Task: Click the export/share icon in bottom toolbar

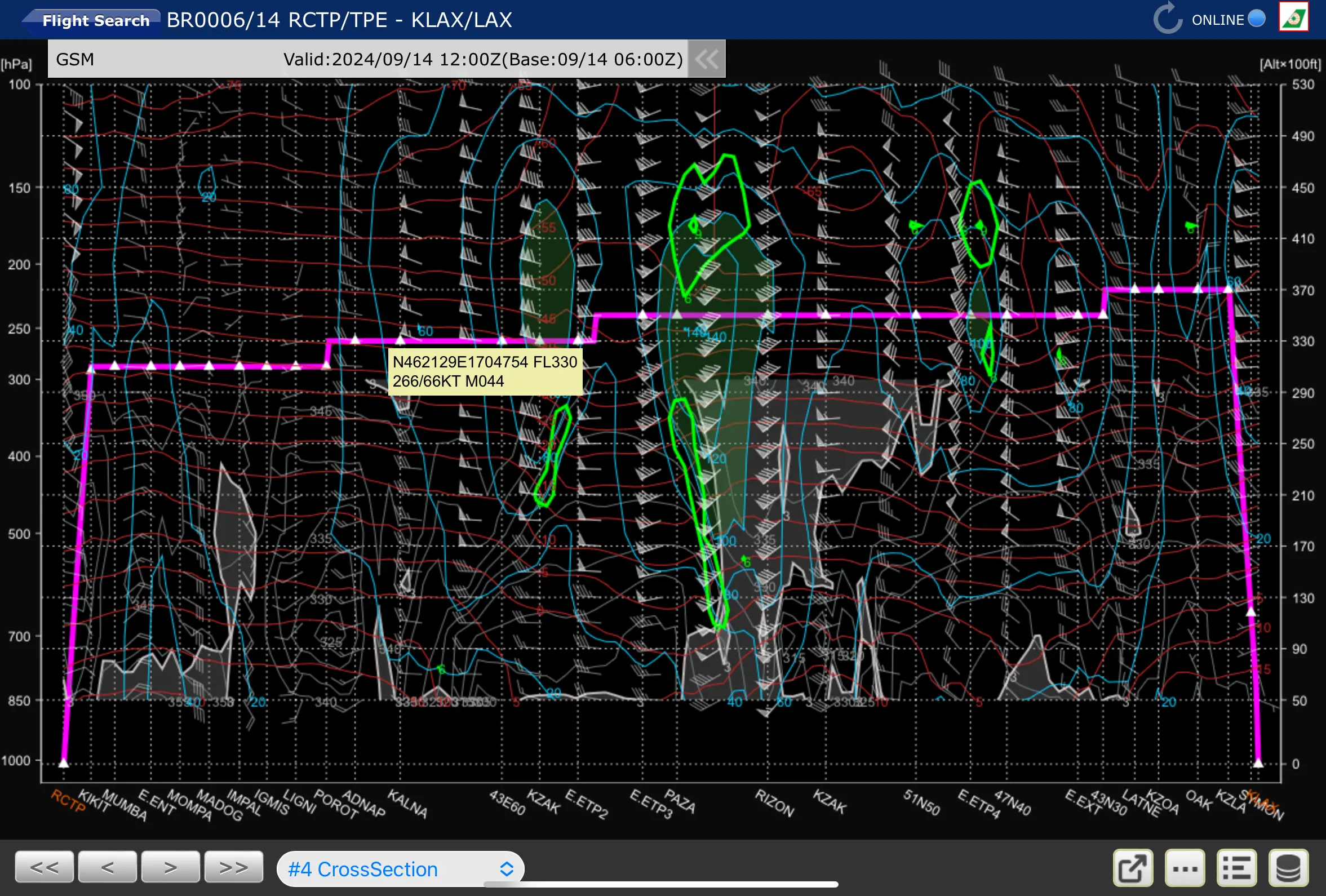Action: pos(1133,868)
